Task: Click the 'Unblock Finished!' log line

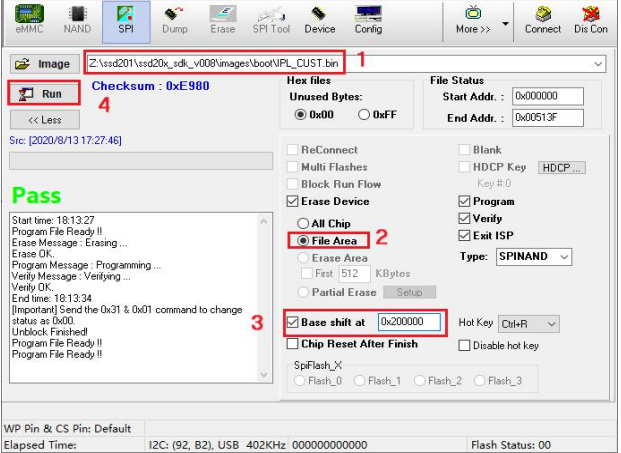Action: 50,332
